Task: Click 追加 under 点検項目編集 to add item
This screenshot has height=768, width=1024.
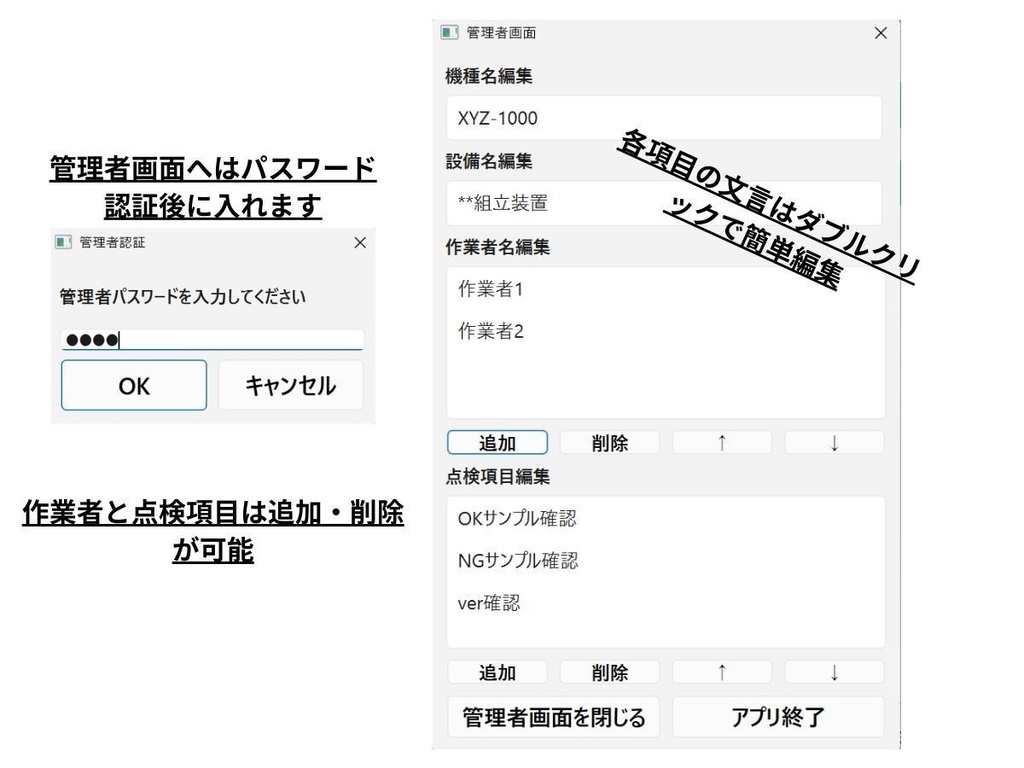Action: pos(497,672)
